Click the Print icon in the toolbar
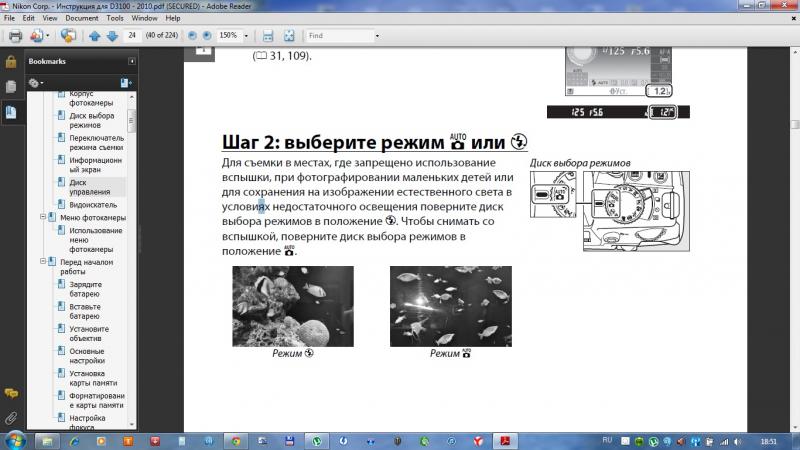800x450 pixels. (x=15, y=36)
